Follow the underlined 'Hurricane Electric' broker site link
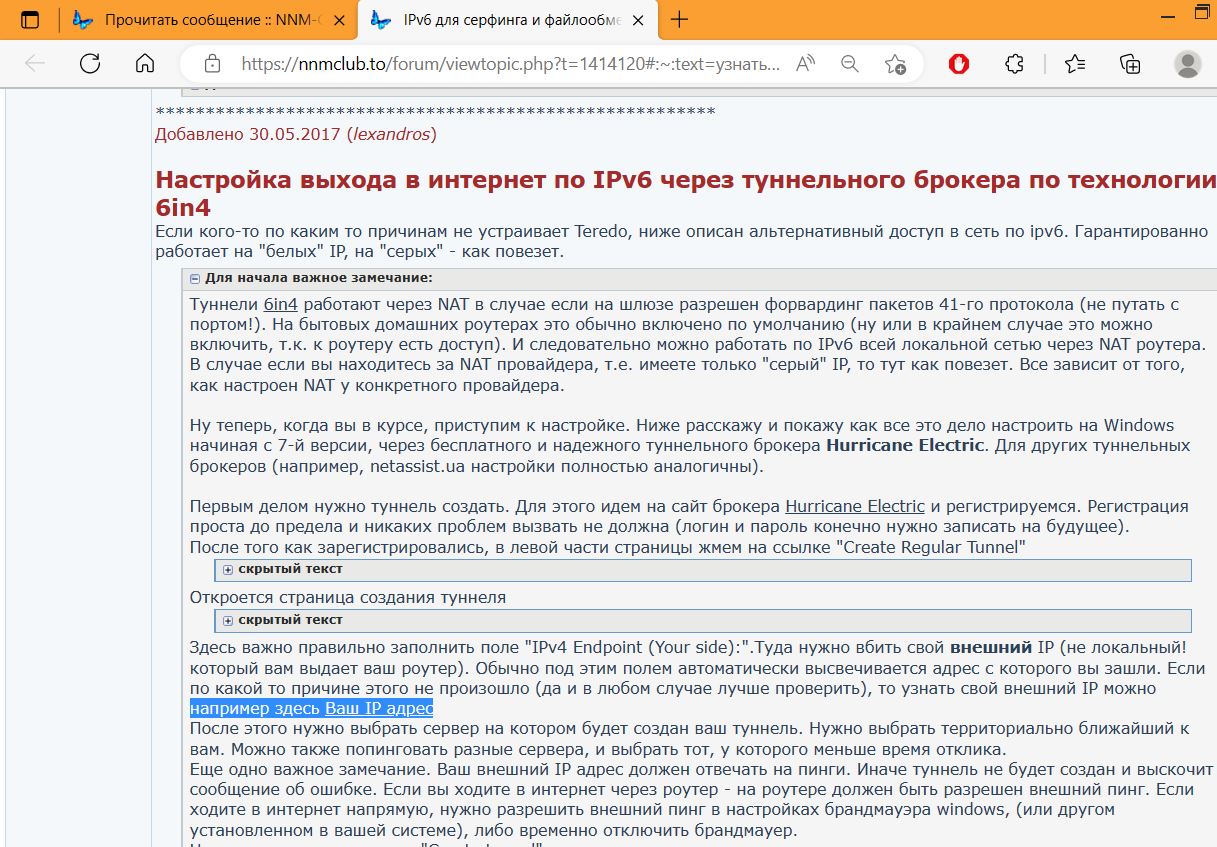 point(856,505)
